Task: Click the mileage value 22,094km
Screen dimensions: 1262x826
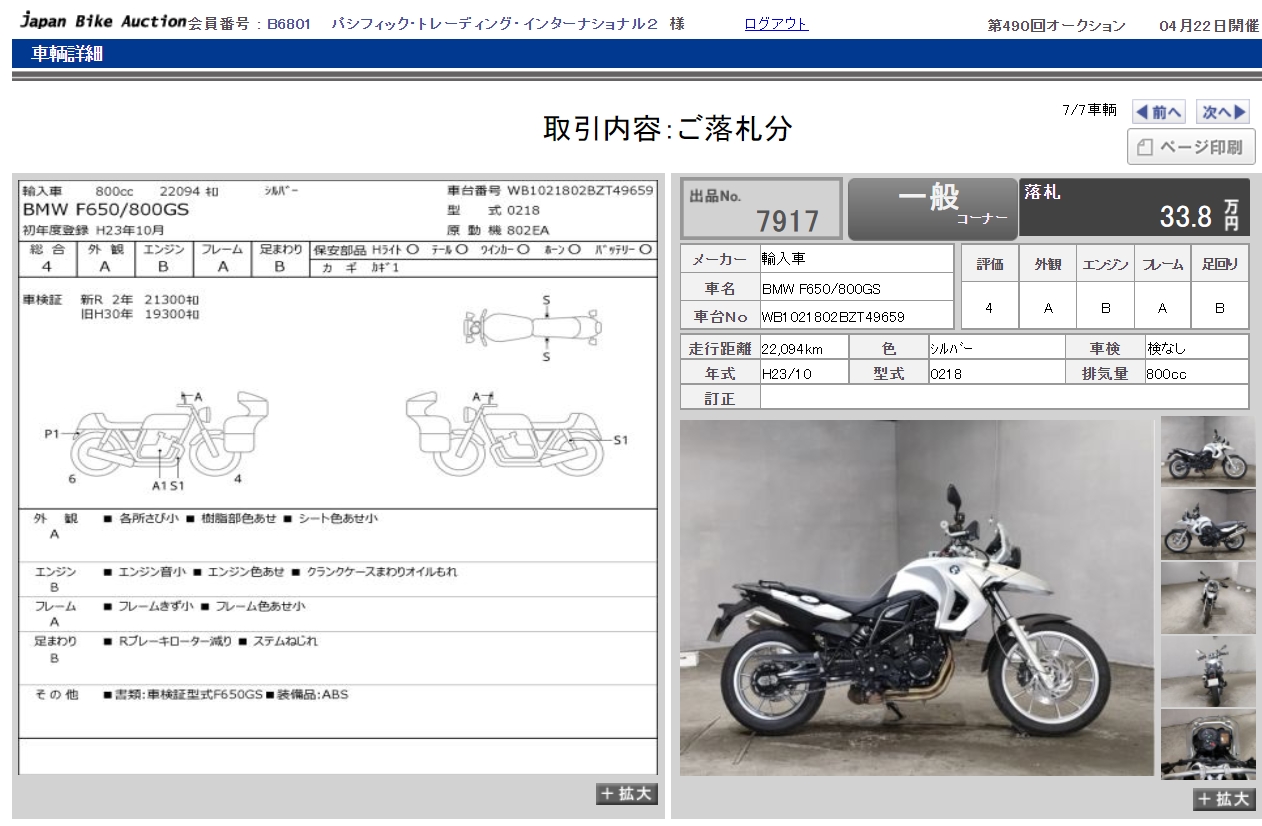Action: point(792,348)
